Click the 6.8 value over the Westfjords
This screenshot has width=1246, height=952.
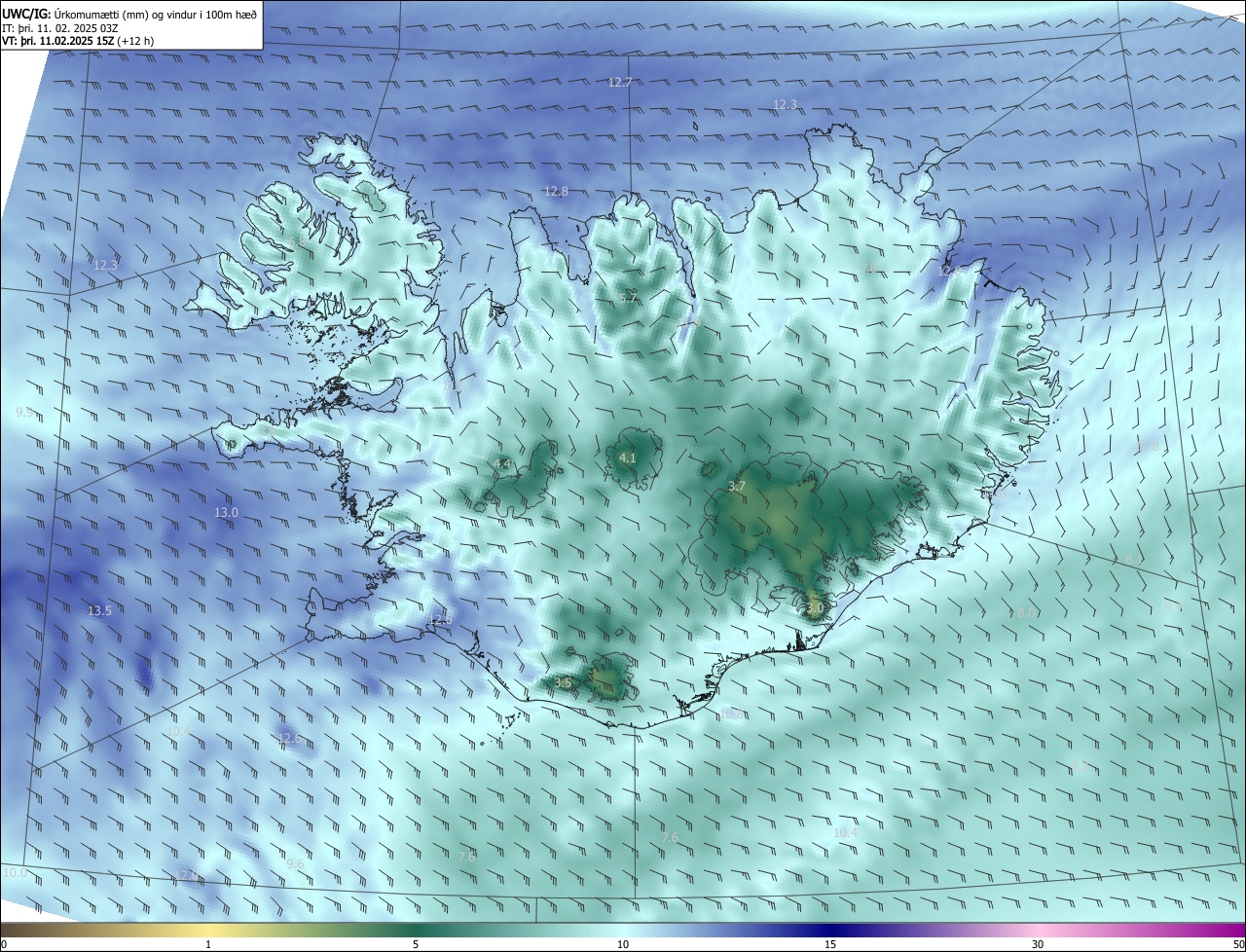pyautogui.click(x=298, y=241)
